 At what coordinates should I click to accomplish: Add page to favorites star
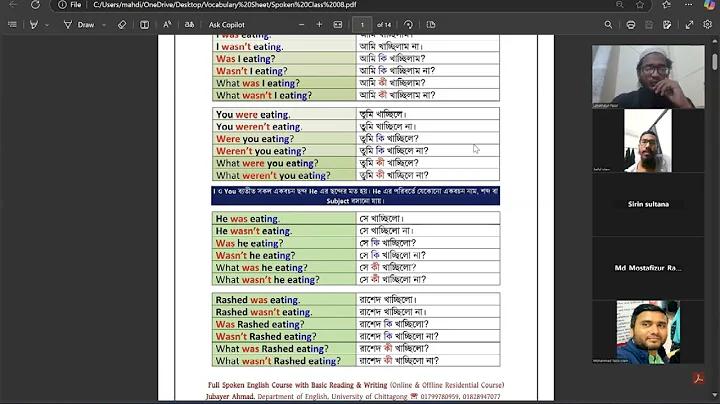coord(640,5)
